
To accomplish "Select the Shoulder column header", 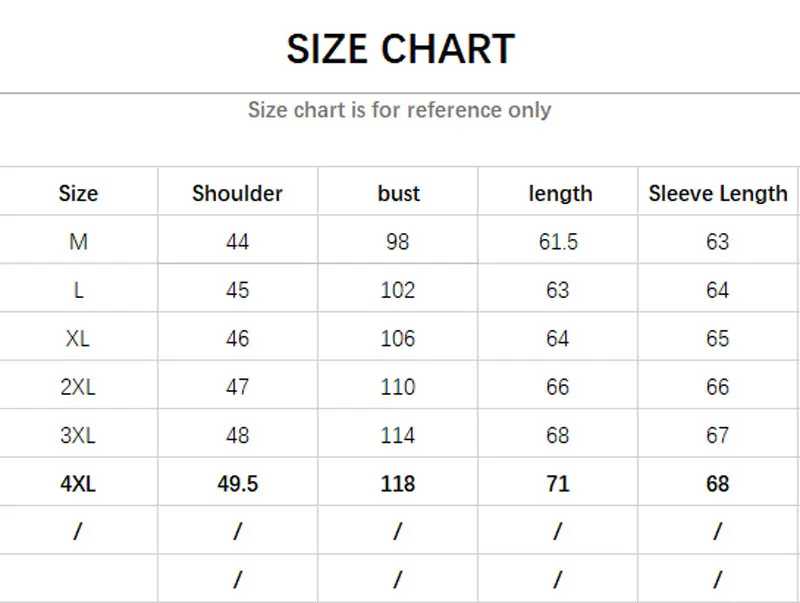I will (237, 193).
